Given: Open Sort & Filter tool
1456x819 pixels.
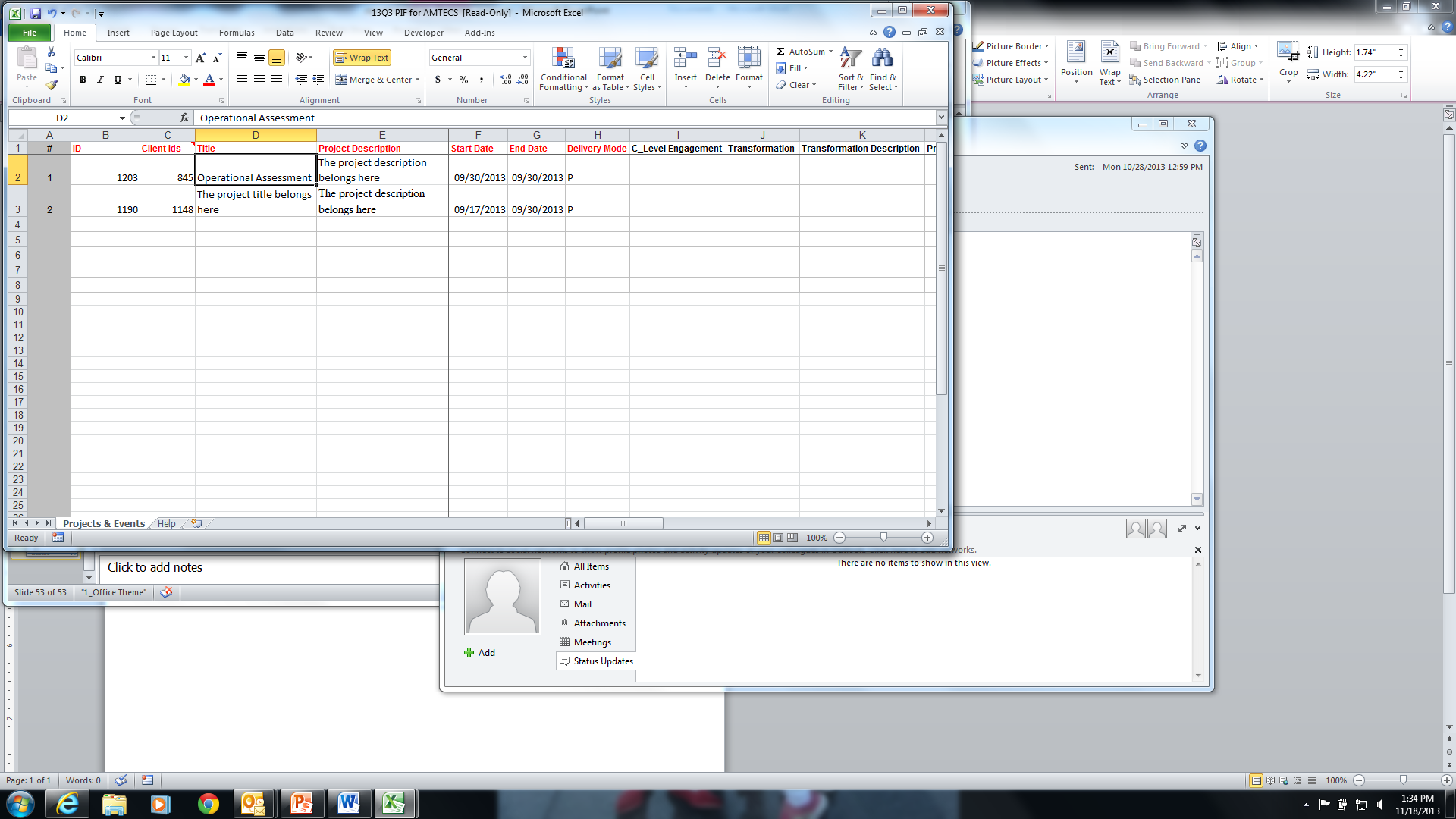Looking at the screenshot, I should coord(850,58).
